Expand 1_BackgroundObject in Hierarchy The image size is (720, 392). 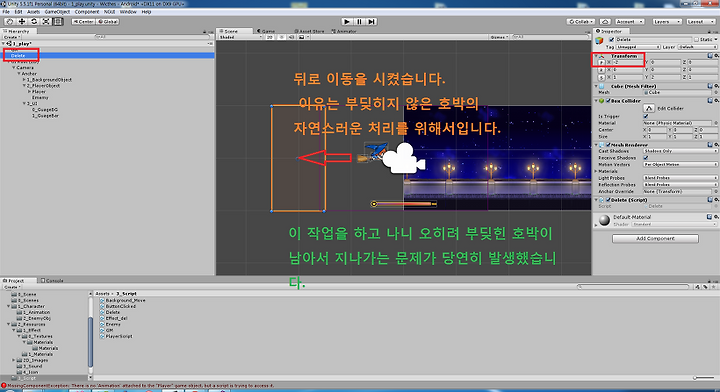click(x=24, y=79)
